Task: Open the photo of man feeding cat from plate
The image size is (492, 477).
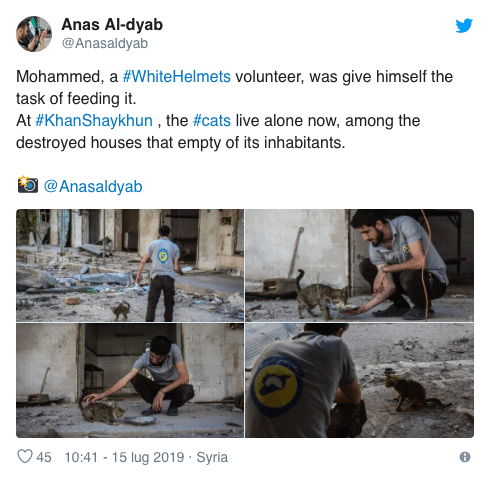Action: tap(360, 265)
